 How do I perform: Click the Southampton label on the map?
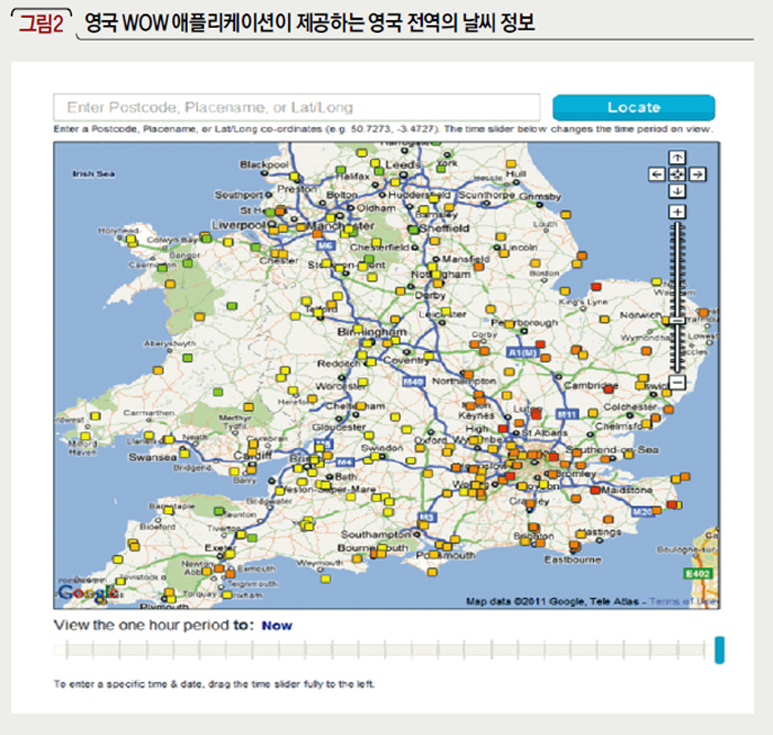(x=376, y=534)
